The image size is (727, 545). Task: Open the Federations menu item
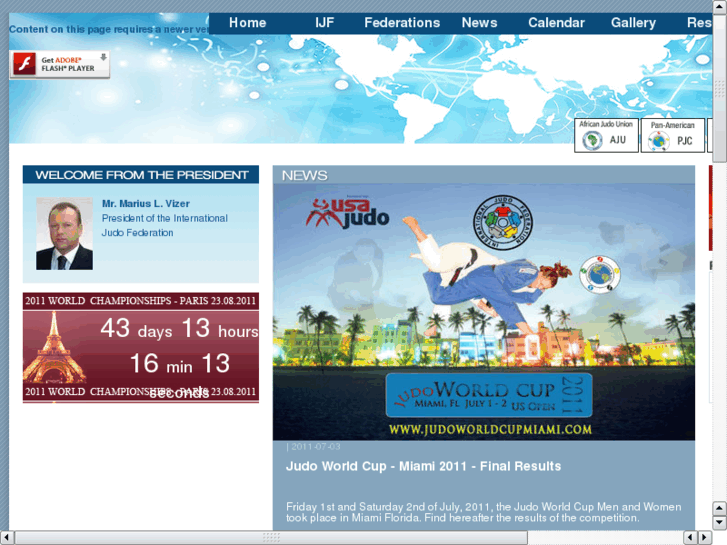point(402,23)
